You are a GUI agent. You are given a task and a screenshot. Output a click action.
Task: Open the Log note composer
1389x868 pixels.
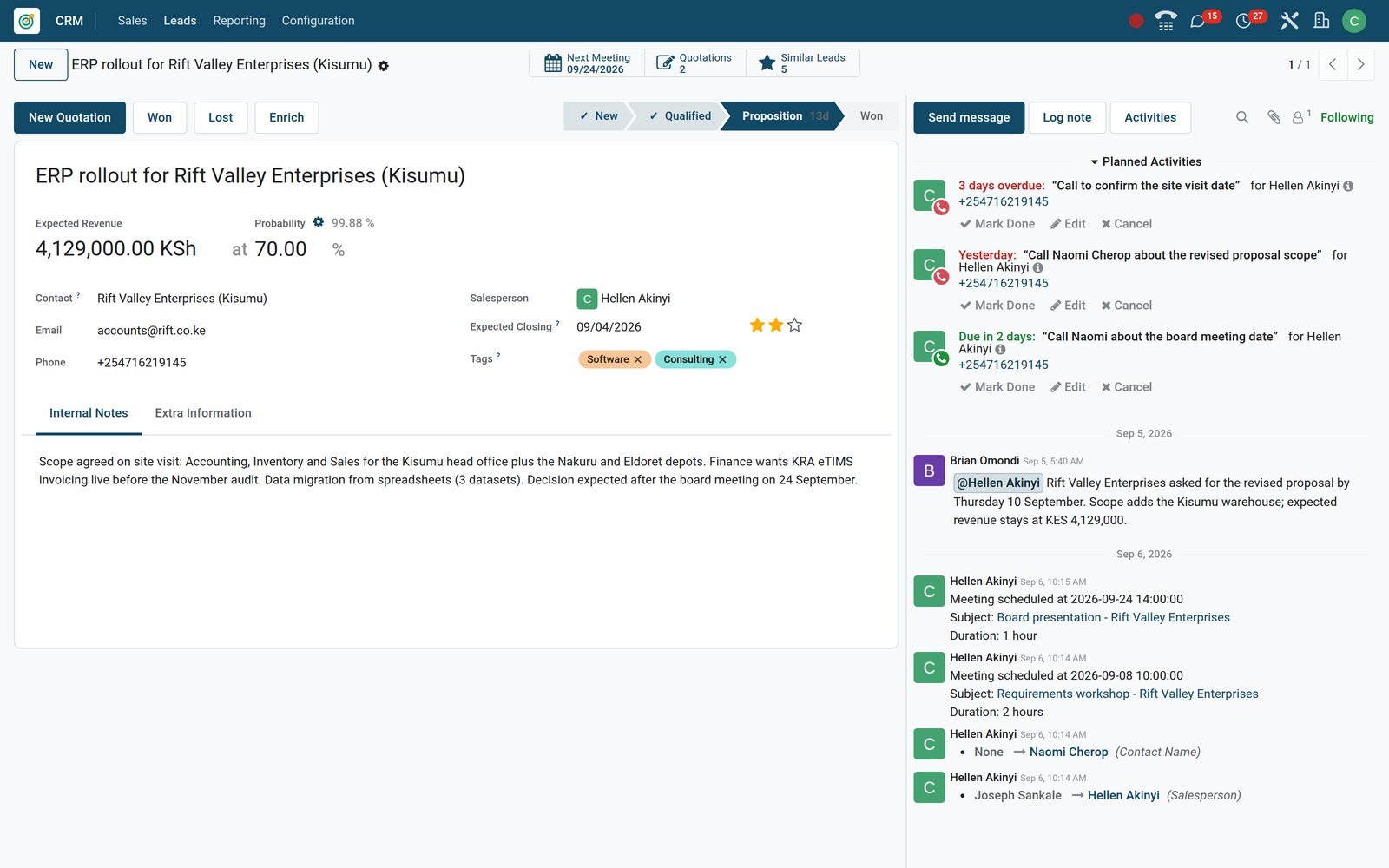tap(1067, 117)
